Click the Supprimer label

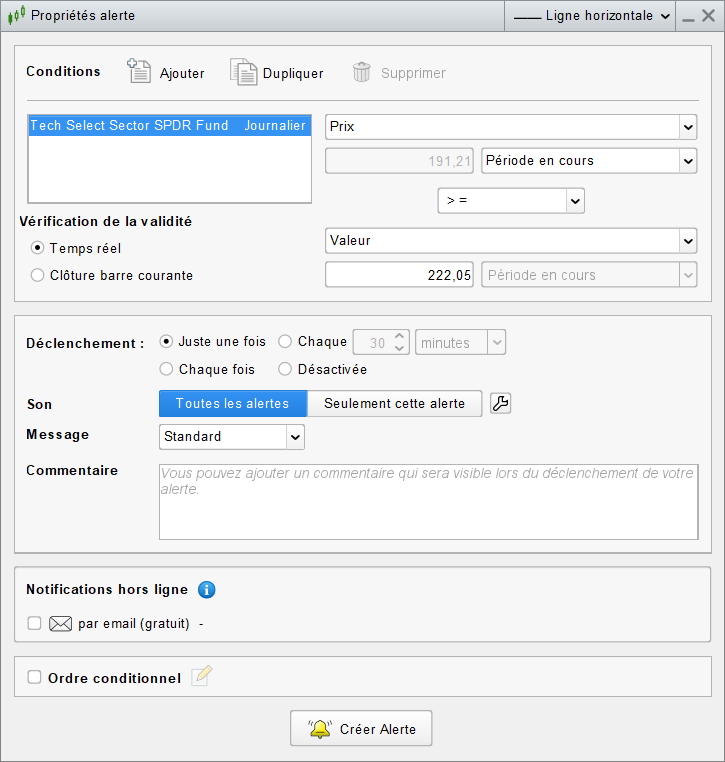pyautogui.click(x=413, y=73)
